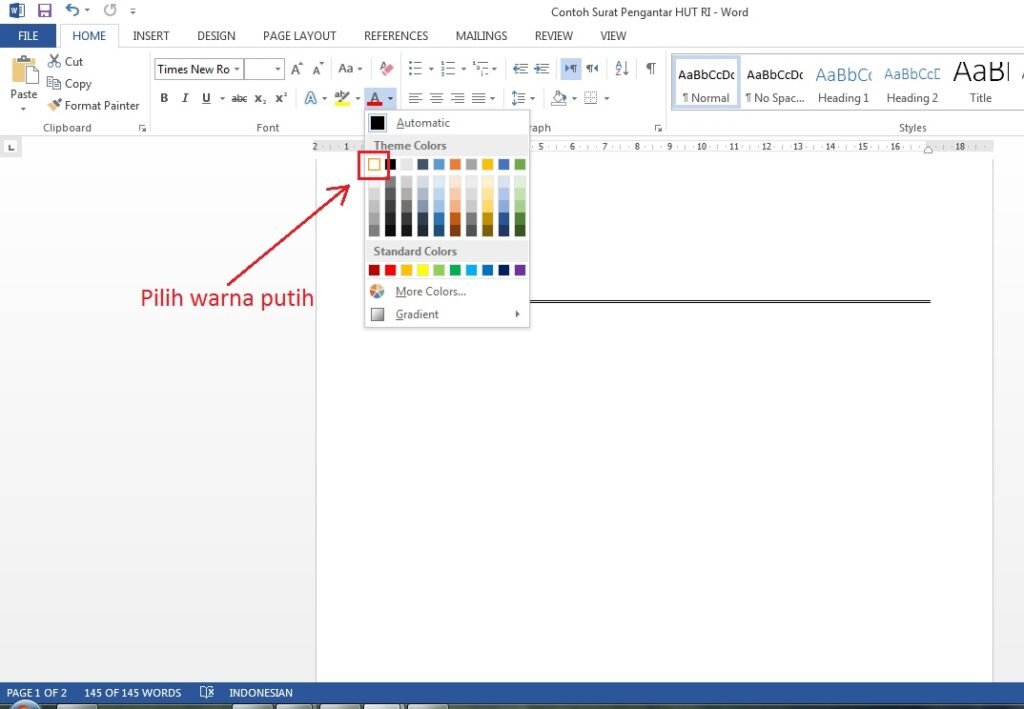Apply the Heading 1 style
This screenshot has height=709, width=1024.
[x=843, y=84]
